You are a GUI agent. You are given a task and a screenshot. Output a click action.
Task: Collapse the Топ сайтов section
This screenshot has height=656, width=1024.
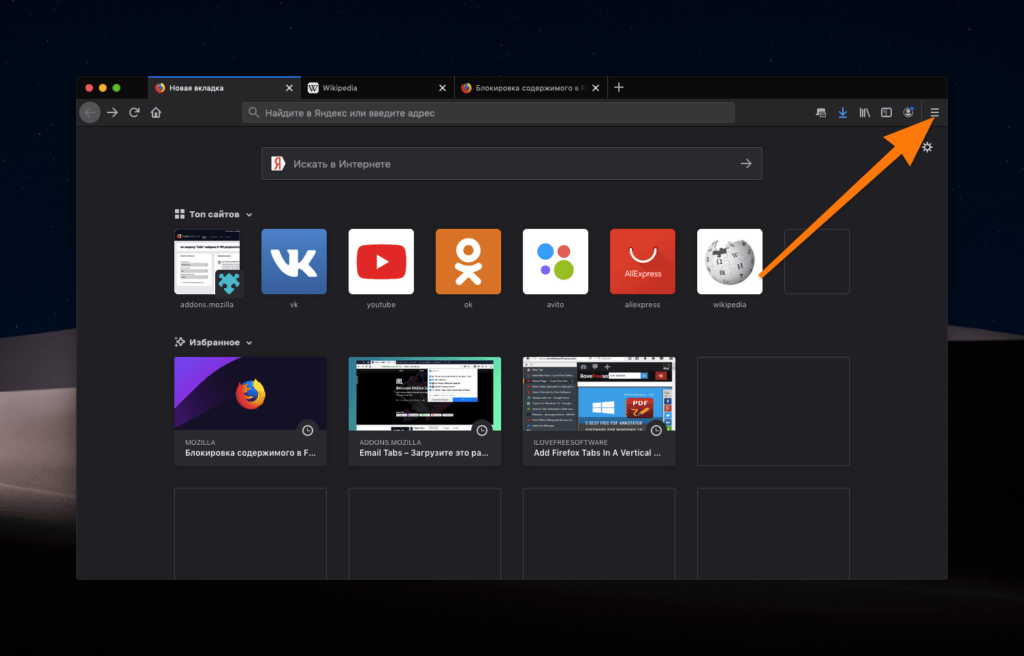(x=249, y=215)
